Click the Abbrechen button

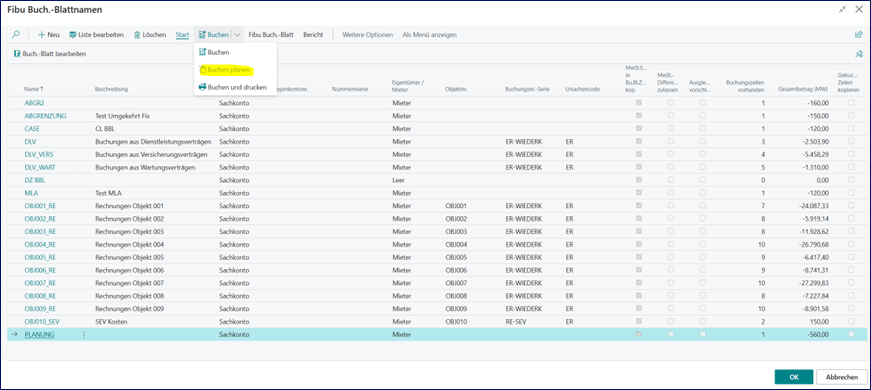(841, 377)
